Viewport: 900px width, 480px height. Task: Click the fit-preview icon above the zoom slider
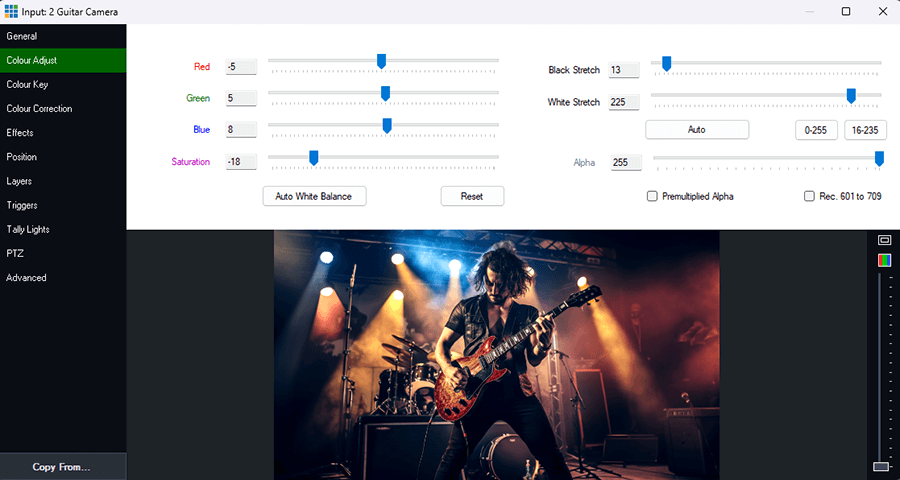884,240
